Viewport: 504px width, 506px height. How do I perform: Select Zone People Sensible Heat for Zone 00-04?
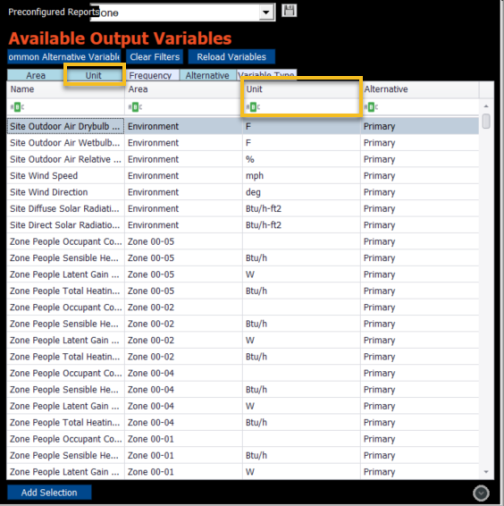(x=243, y=390)
